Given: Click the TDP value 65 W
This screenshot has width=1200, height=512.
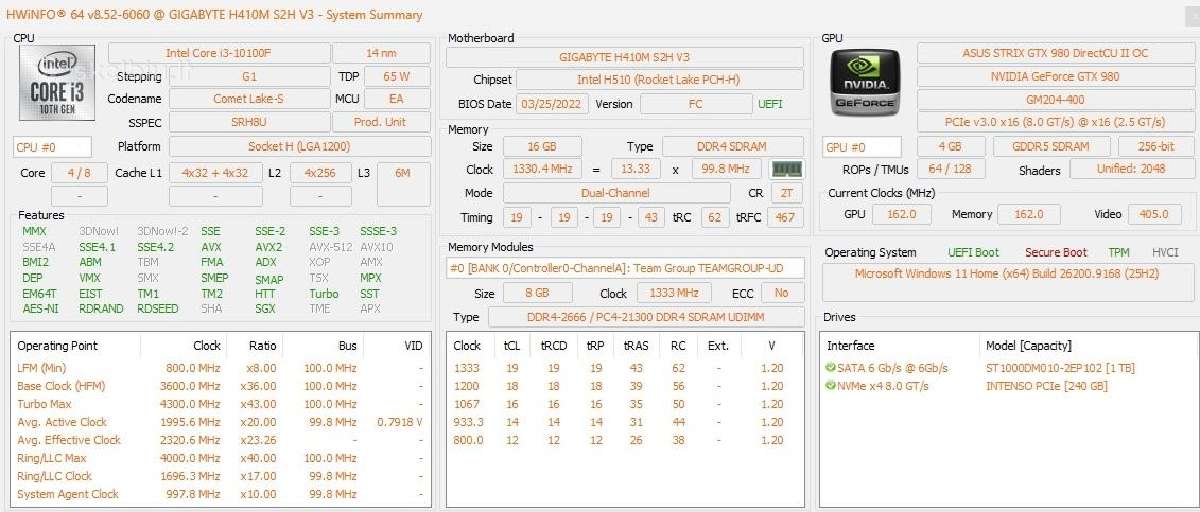Looking at the screenshot, I should [397, 76].
